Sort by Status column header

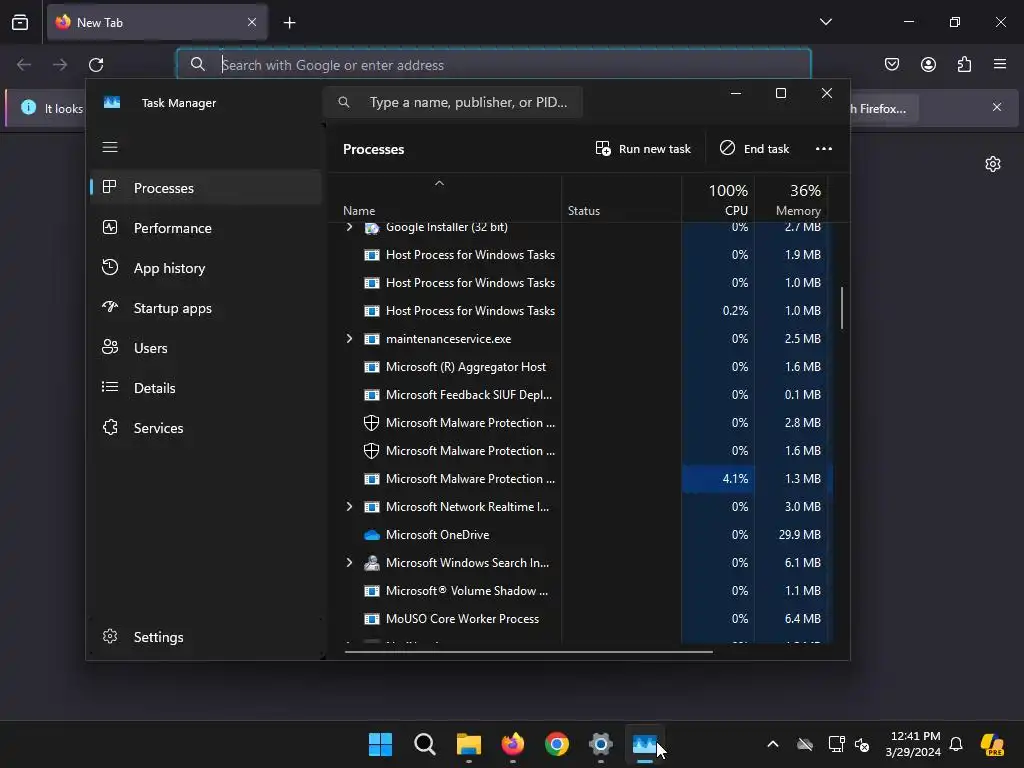pyautogui.click(x=621, y=199)
